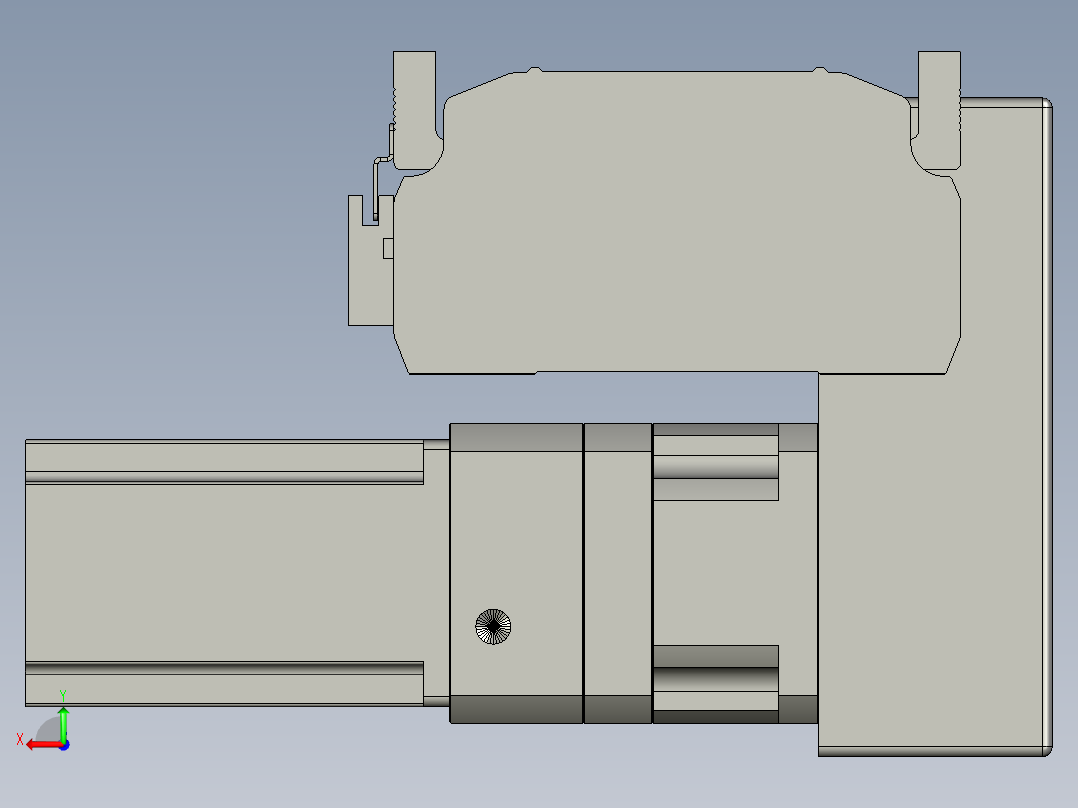Viewport: 1078px width, 808px height.
Task: Click the tiny square on the left bracket
Action: coord(389,248)
